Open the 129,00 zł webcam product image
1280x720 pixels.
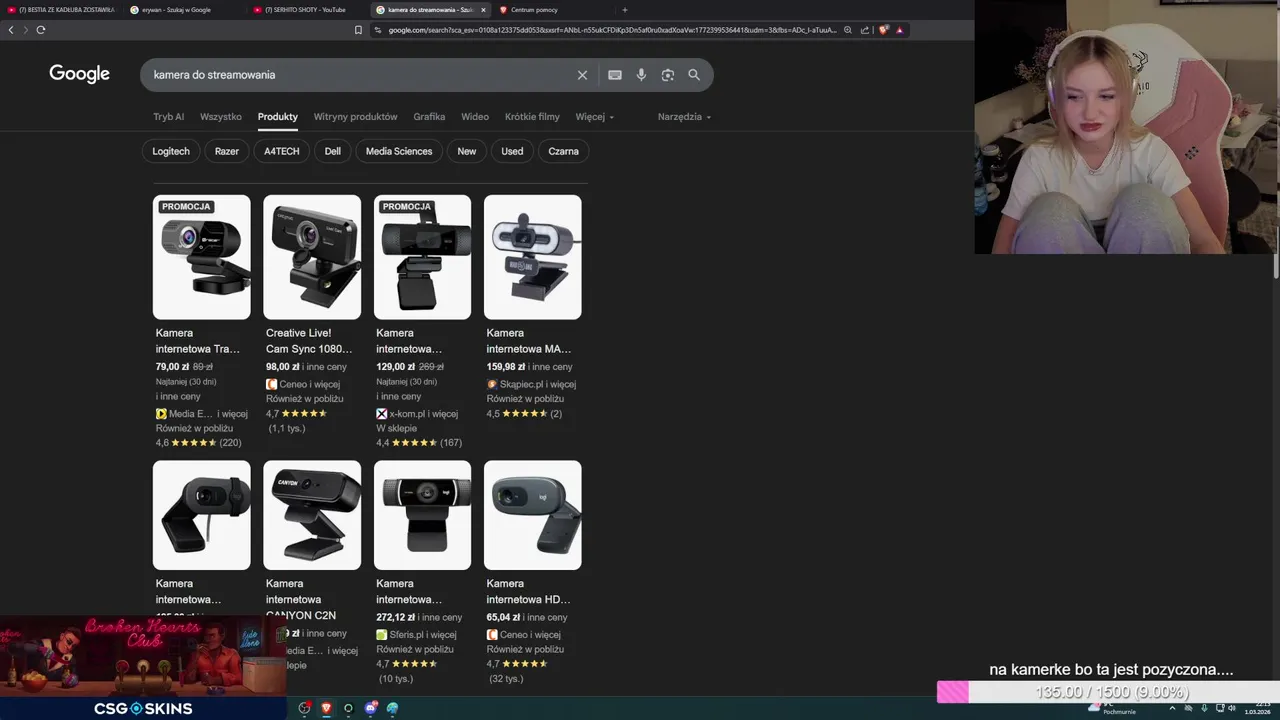(x=422, y=257)
